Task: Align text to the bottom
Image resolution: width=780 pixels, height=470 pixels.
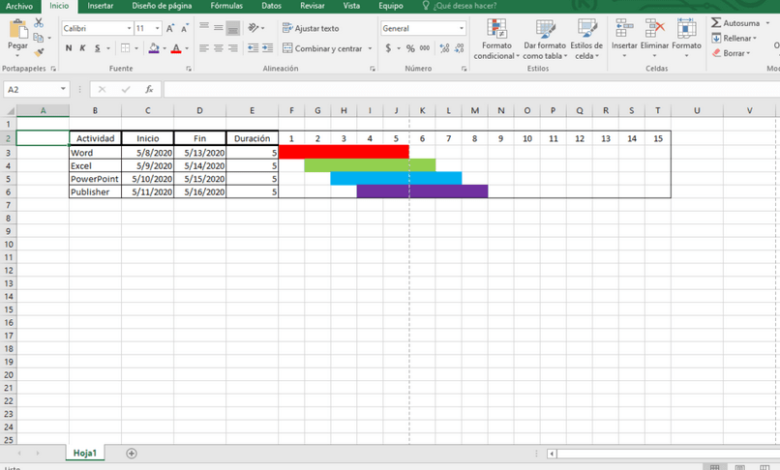Action: coord(233,28)
